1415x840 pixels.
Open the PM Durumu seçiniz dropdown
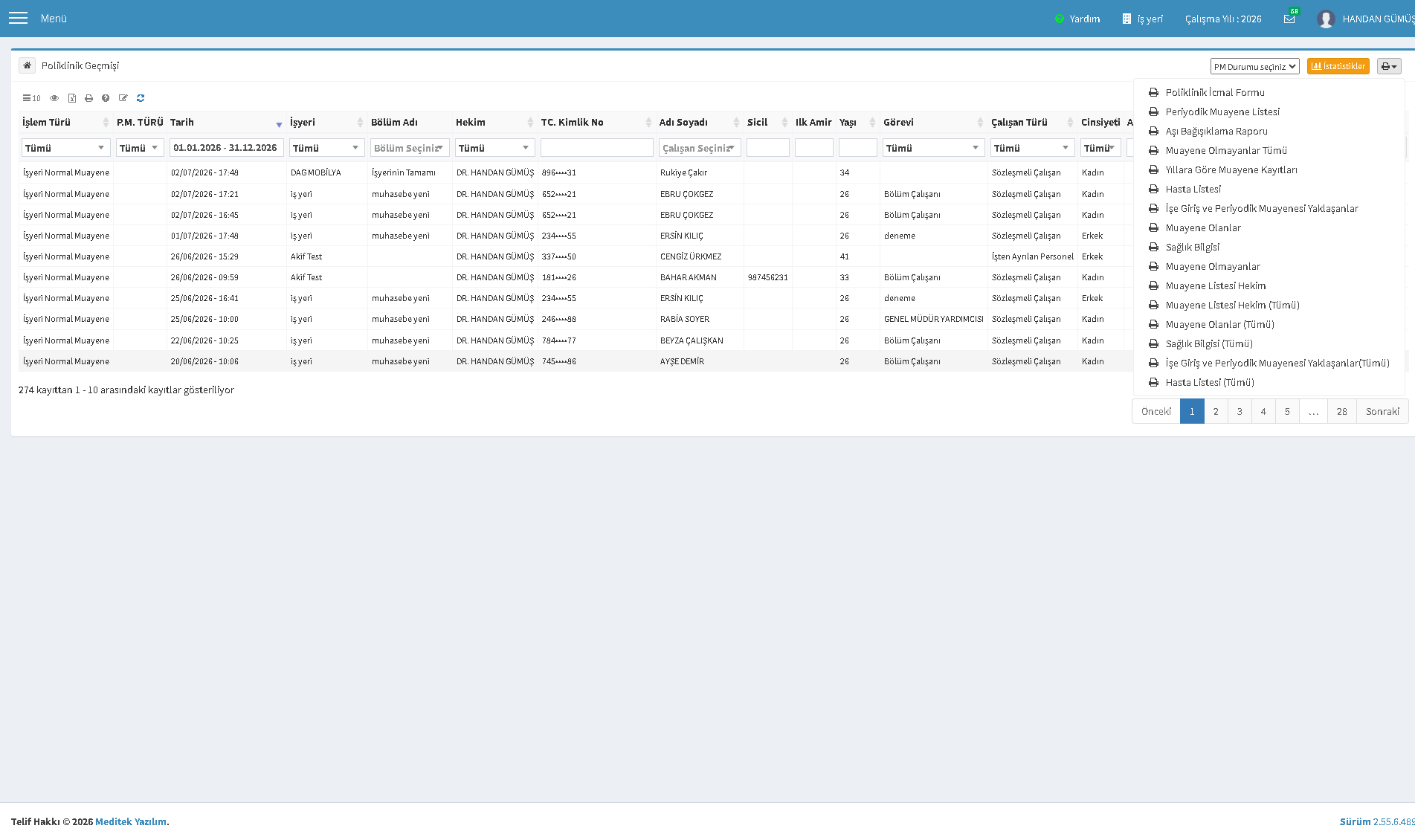[1254, 66]
